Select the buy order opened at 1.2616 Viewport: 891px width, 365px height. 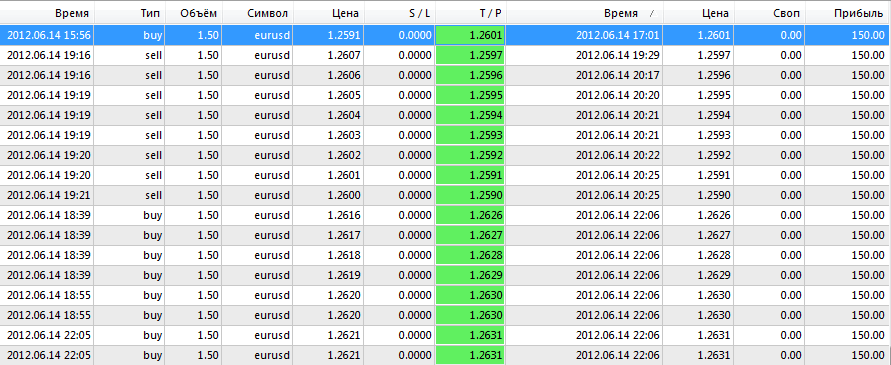tap(446, 215)
